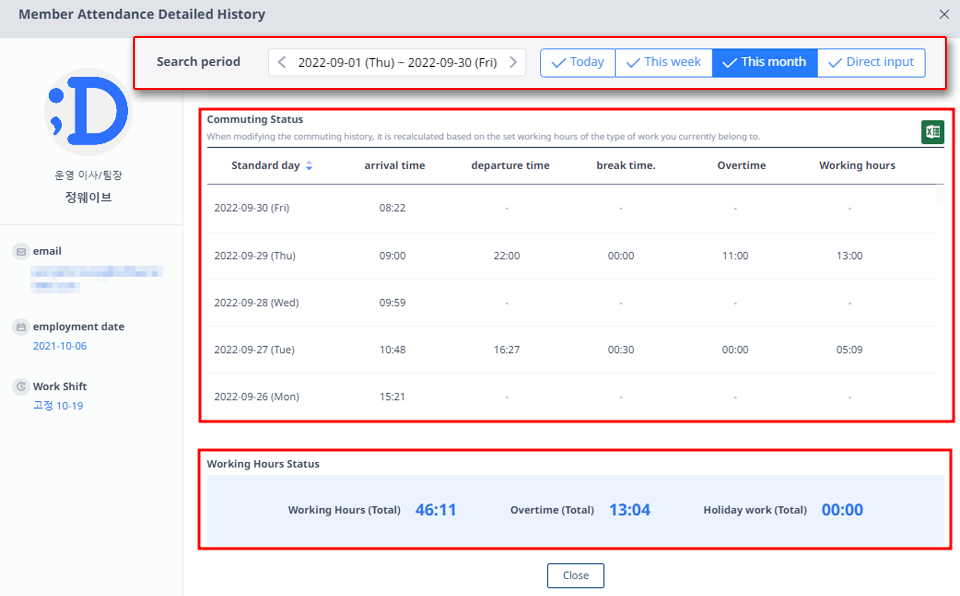The image size is (960, 596).
Task: Export commuting status to Excel icon
Action: click(932, 132)
